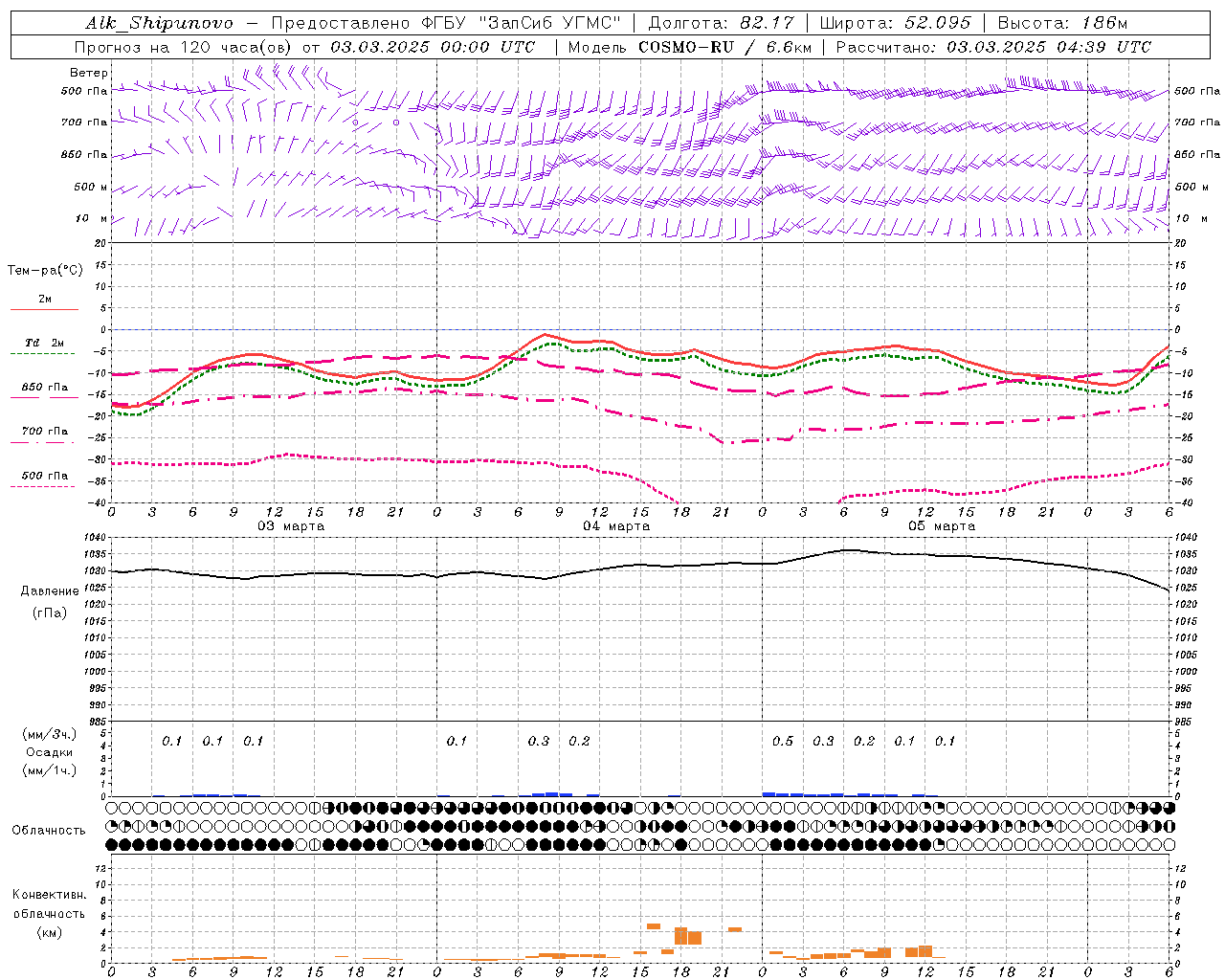Click the (км) unit under convective cloudiness
This screenshot has width=1225, height=980.
point(49,932)
